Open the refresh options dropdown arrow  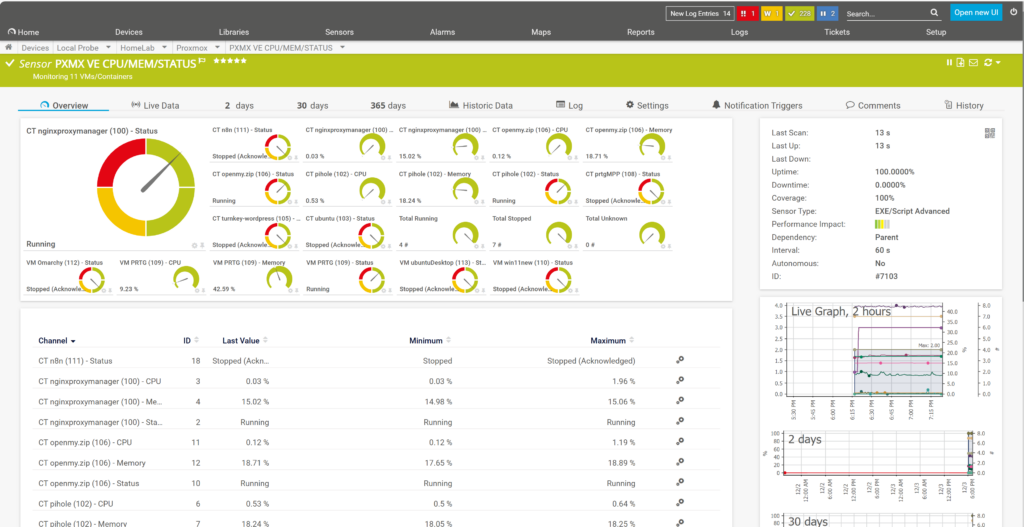click(999, 63)
